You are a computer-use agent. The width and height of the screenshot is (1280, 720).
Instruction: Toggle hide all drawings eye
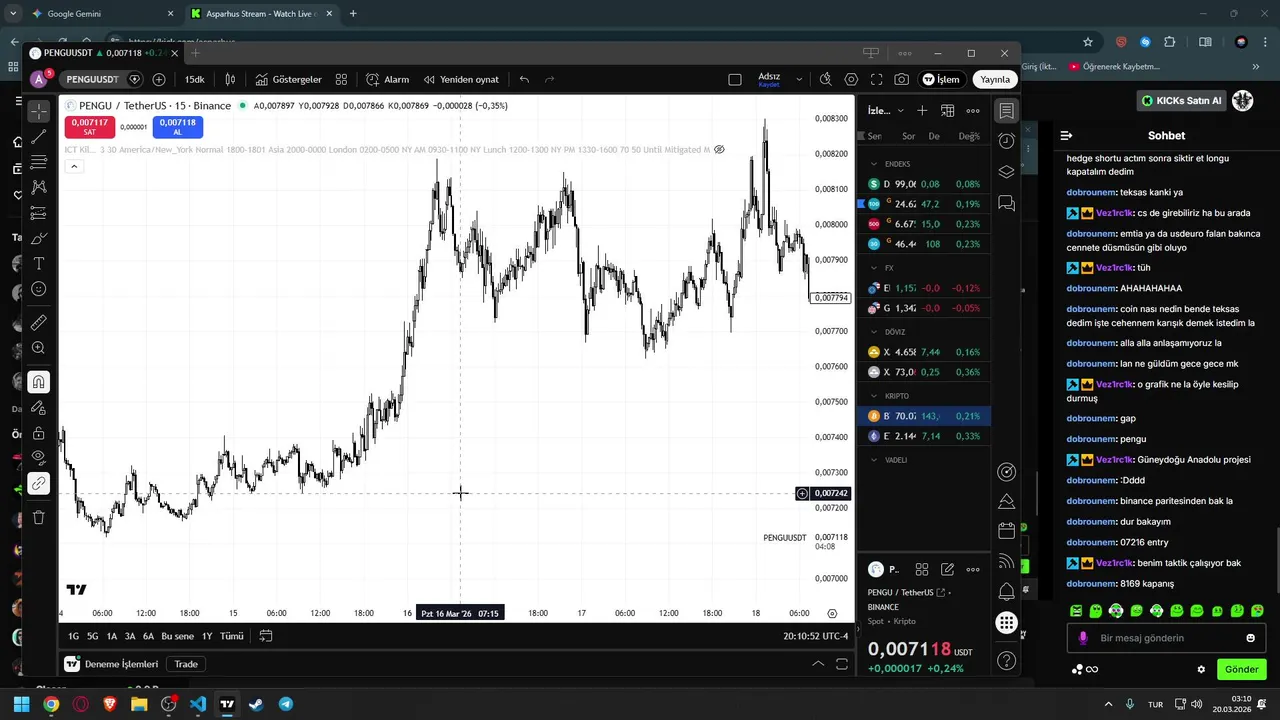(38, 458)
